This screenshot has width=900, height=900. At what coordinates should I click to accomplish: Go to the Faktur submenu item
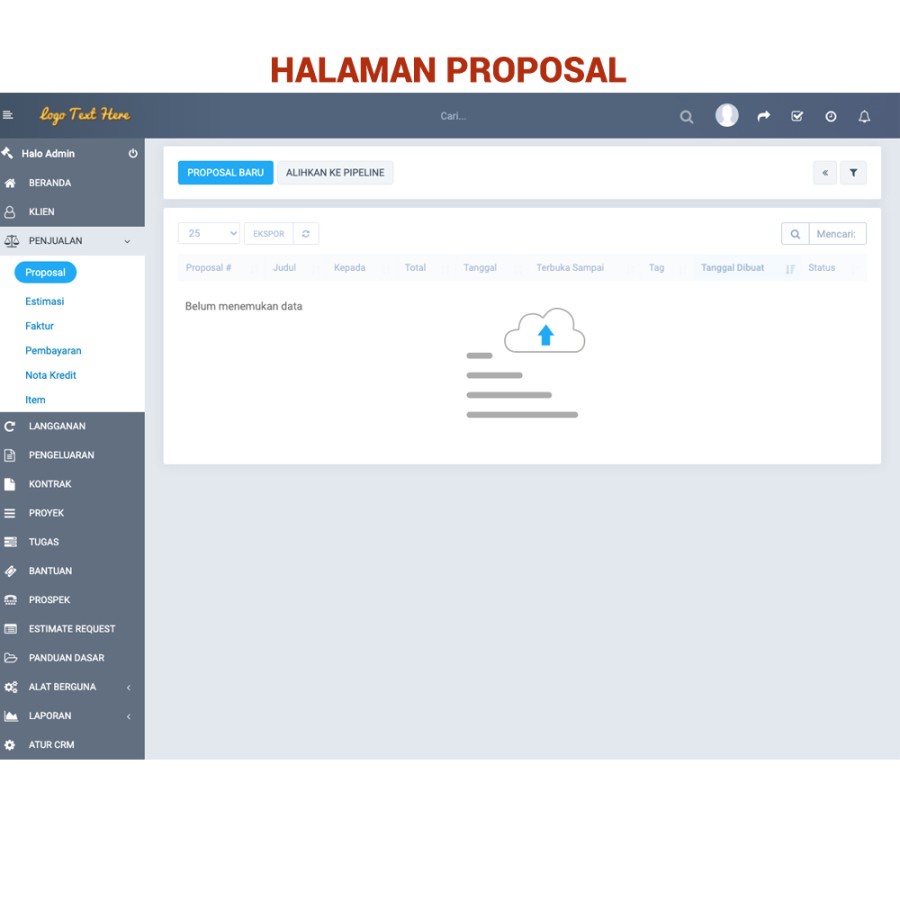click(40, 326)
